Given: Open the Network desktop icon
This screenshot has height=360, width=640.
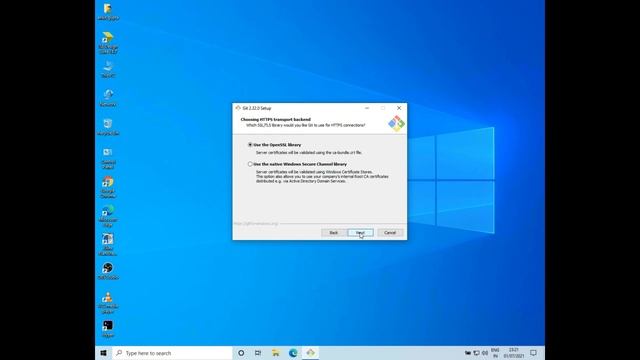Looking at the screenshot, I should pos(108,98).
